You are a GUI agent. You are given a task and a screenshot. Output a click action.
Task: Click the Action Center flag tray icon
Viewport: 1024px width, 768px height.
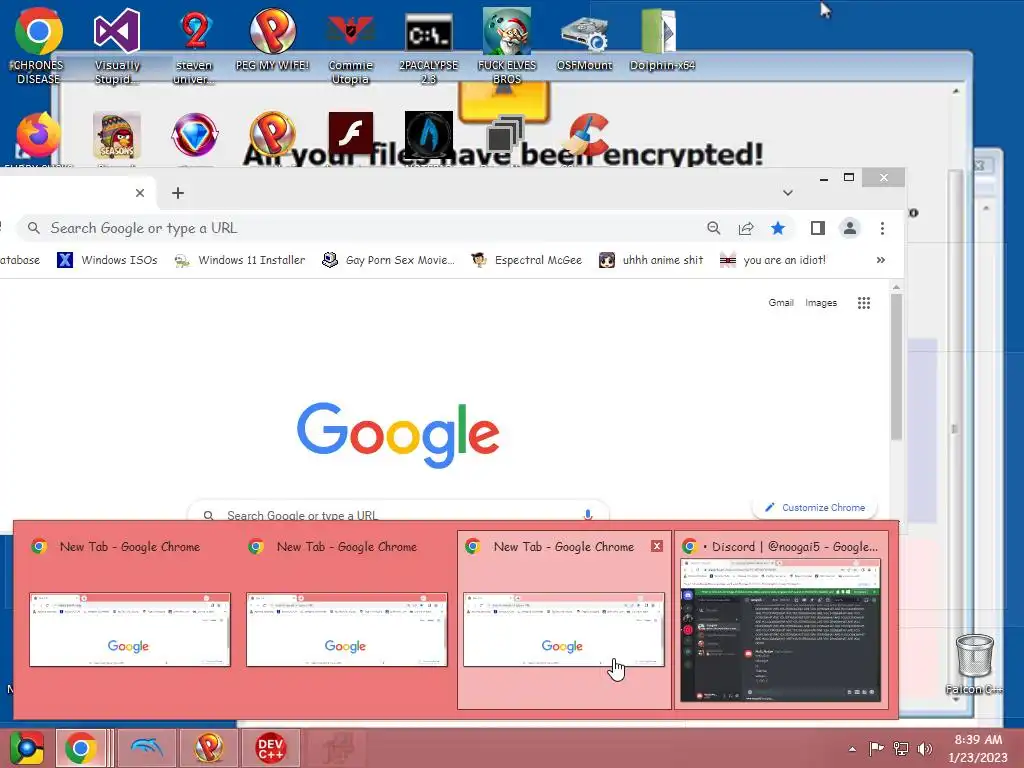coord(876,748)
